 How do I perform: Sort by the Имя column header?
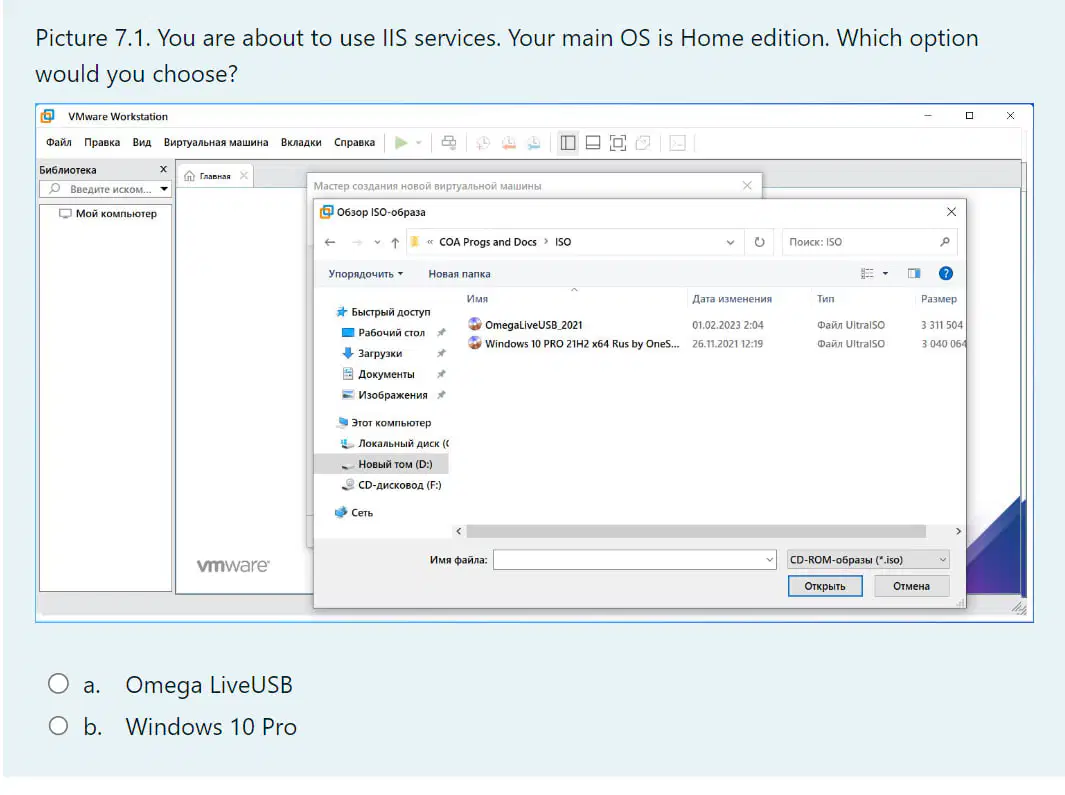click(x=477, y=298)
